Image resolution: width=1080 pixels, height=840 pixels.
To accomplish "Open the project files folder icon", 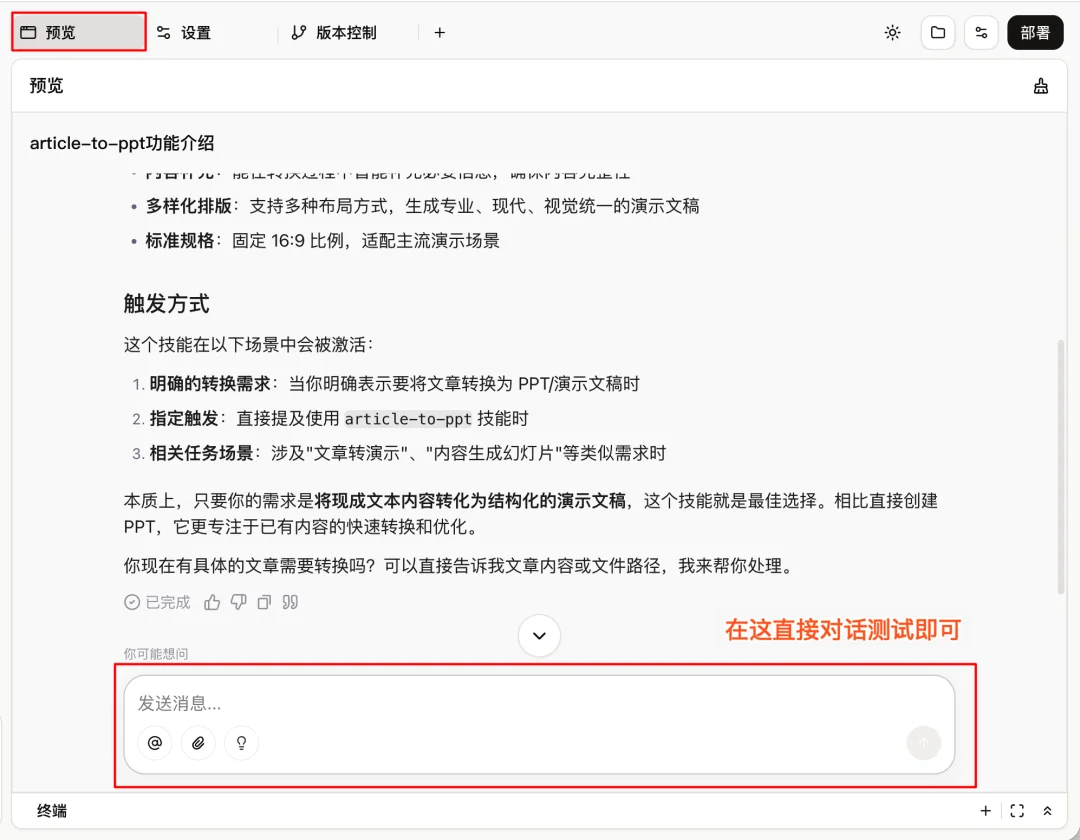I will tap(937, 32).
